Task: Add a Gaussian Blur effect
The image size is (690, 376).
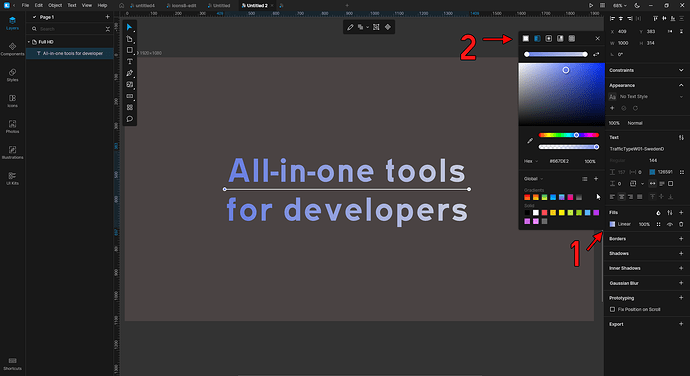Action: pos(681,283)
